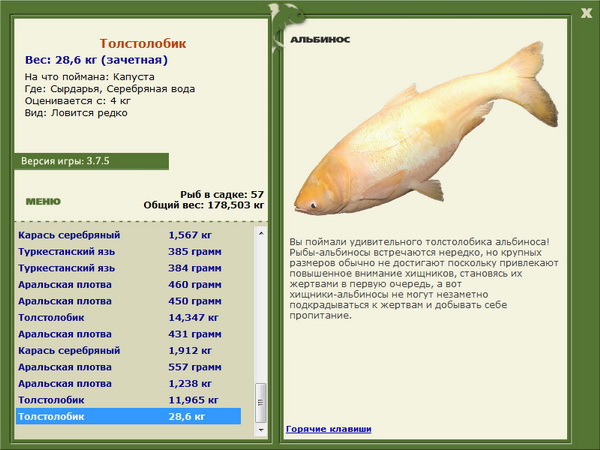
Task: Click the АЛЬБИНОС heading
Action: pos(320,39)
